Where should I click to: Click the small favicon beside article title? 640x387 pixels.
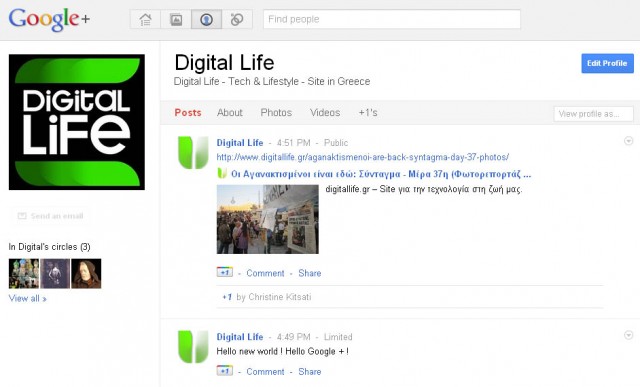click(222, 173)
